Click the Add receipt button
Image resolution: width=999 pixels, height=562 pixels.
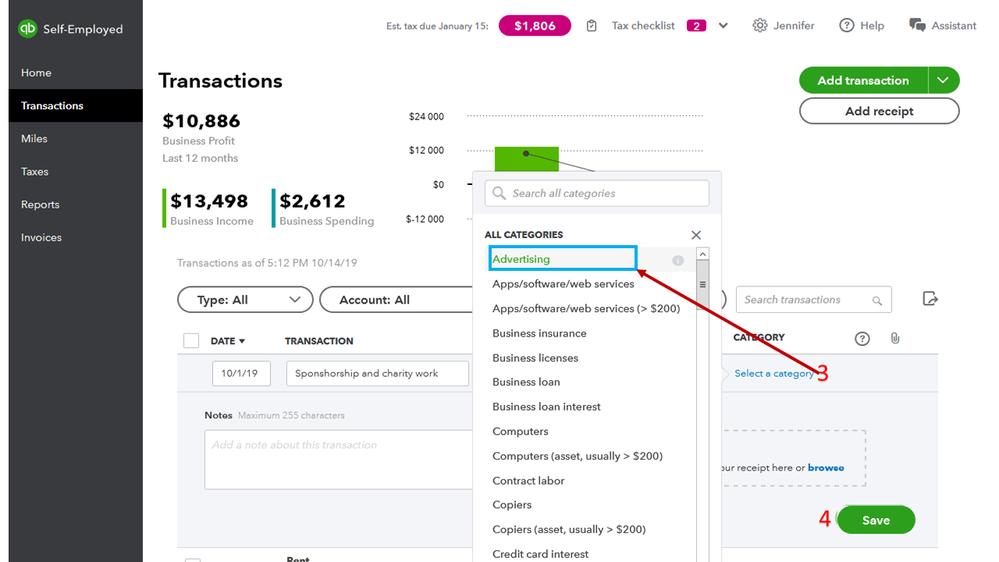point(879,111)
